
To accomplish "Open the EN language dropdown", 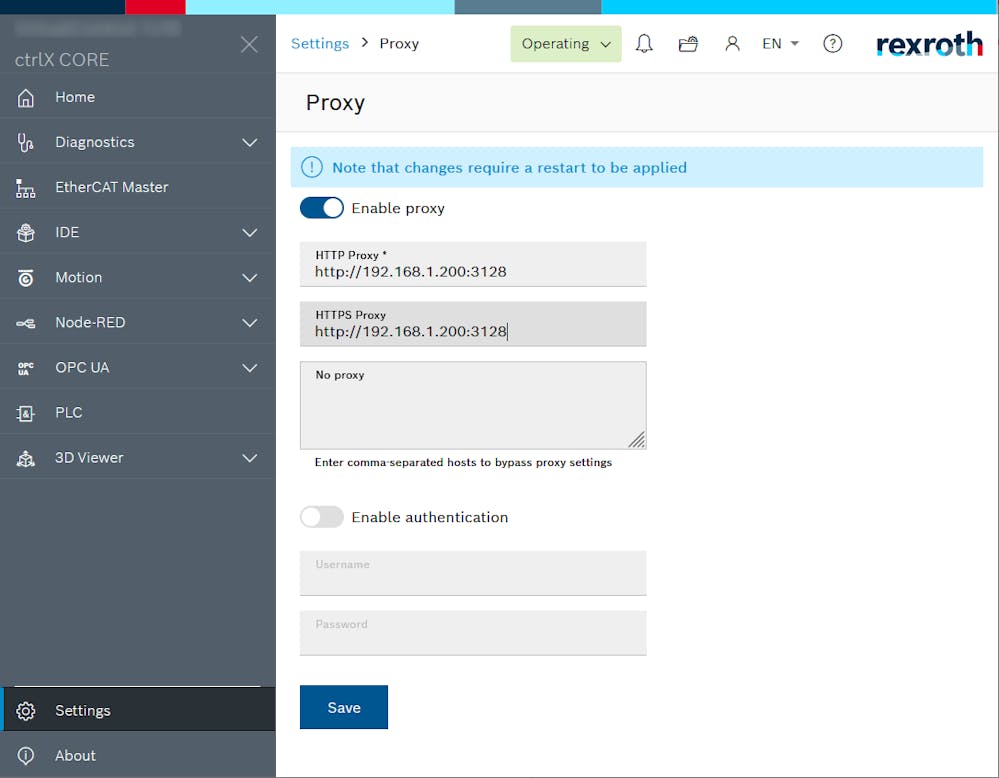I will point(780,43).
